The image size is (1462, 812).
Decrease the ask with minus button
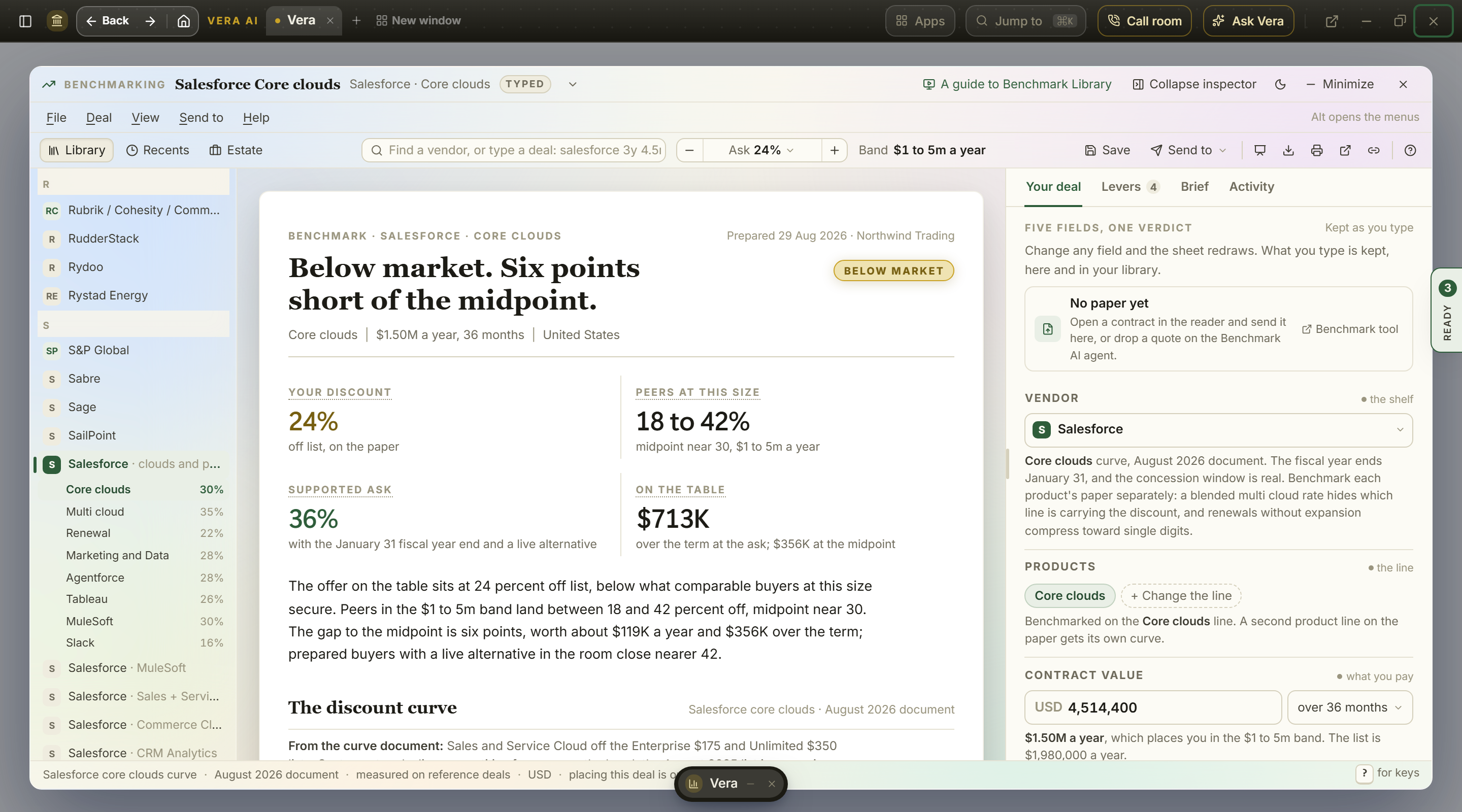[689, 150]
